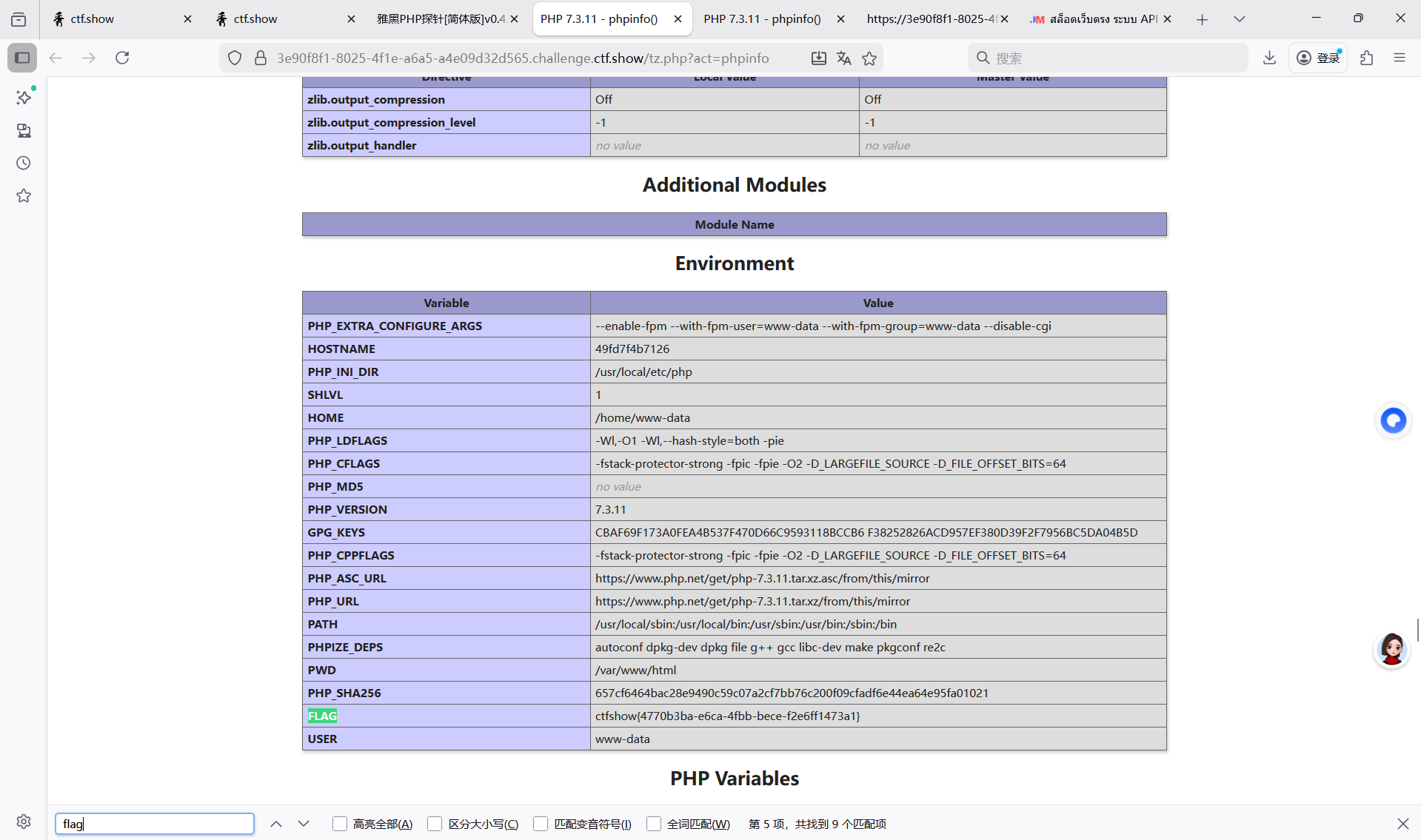The width and height of the screenshot is (1421, 840).
Task: Expand the list all tabs dropdown
Action: (x=1239, y=19)
